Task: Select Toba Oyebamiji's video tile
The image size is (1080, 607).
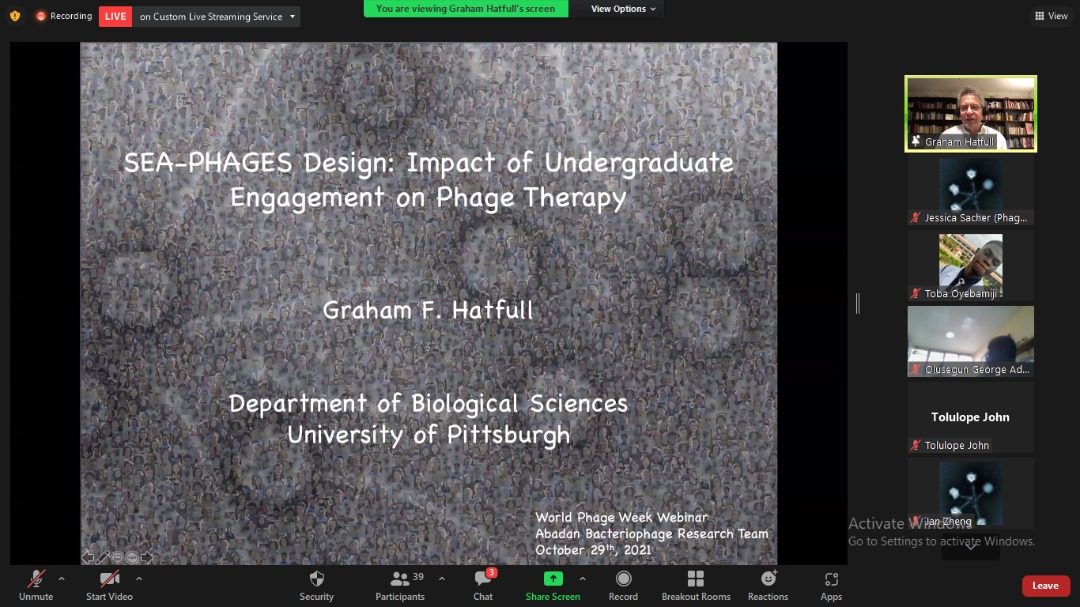Action: (970, 266)
